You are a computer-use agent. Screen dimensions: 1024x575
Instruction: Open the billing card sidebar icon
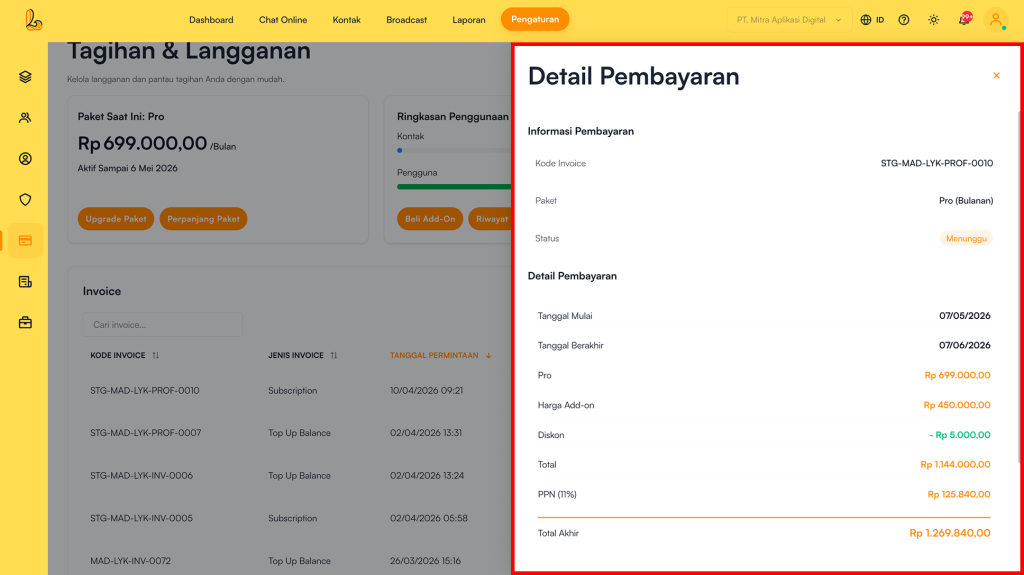25,241
